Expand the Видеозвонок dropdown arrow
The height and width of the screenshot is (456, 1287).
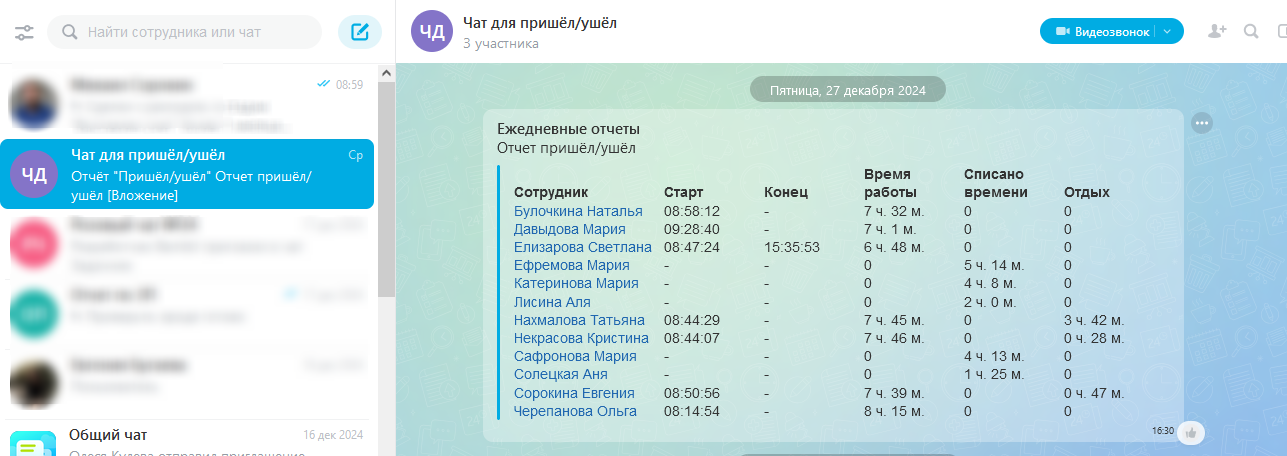click(1167, 31)
